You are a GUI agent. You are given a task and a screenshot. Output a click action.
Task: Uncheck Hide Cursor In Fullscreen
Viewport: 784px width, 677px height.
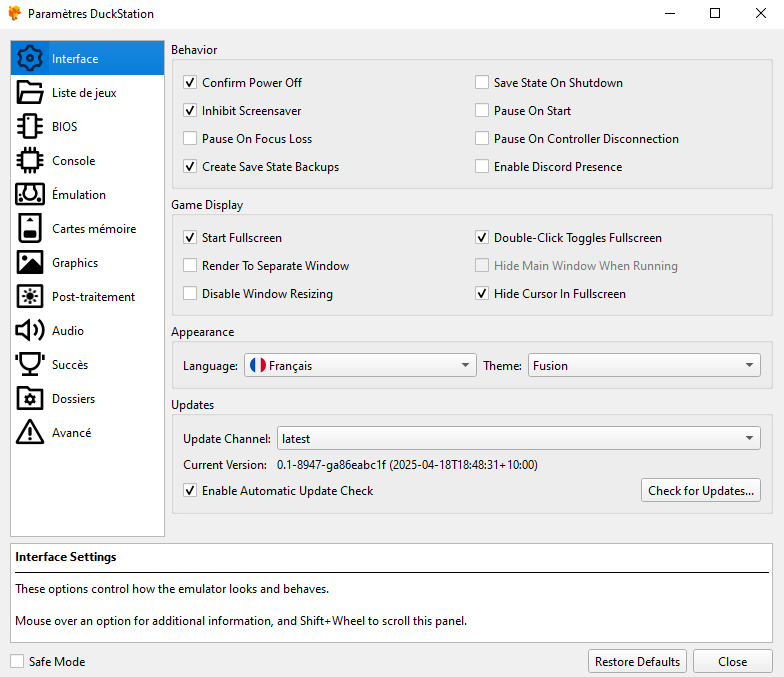[482, 294]
